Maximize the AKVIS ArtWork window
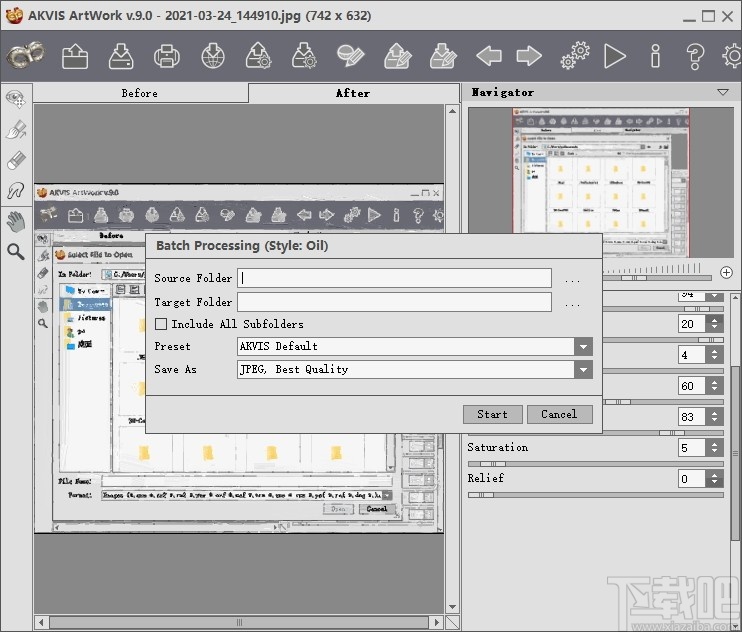Image resolution: width=742 pixels, height=632 pixels. coord(708,17)
